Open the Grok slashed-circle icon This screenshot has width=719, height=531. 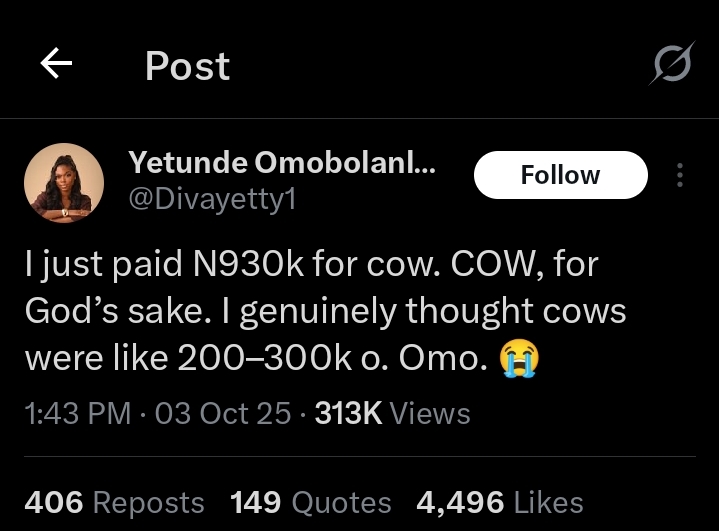pyautogui.click(x=671, y=67)
